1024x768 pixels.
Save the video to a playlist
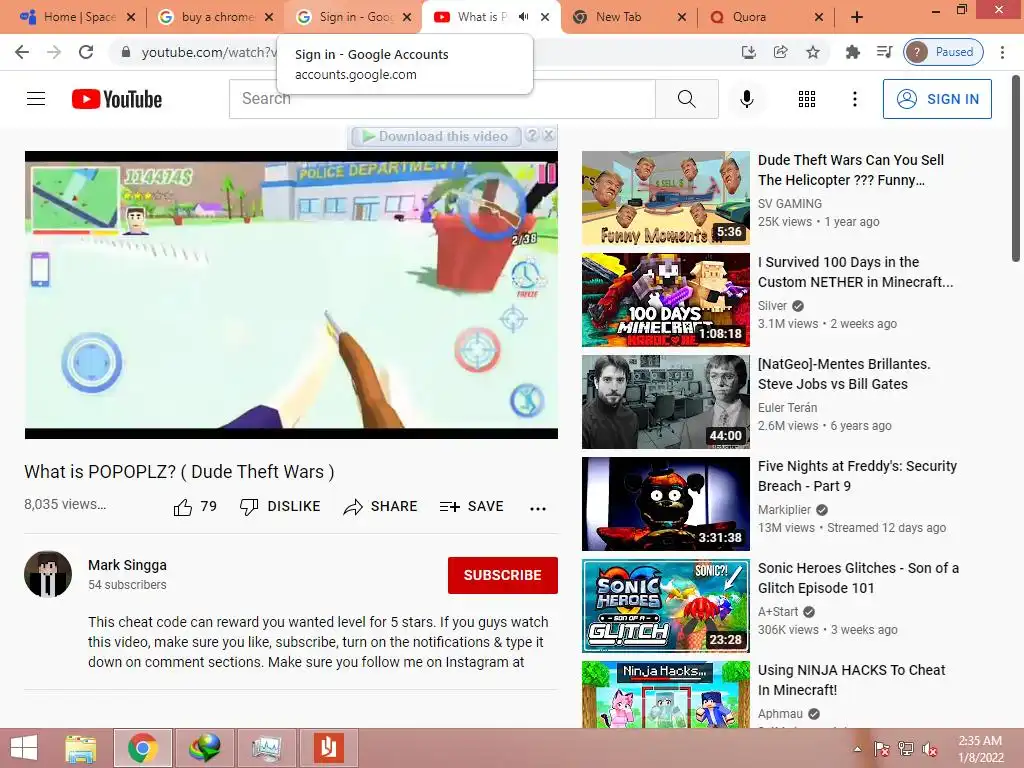pyautogui.click(x=471, y=507)
